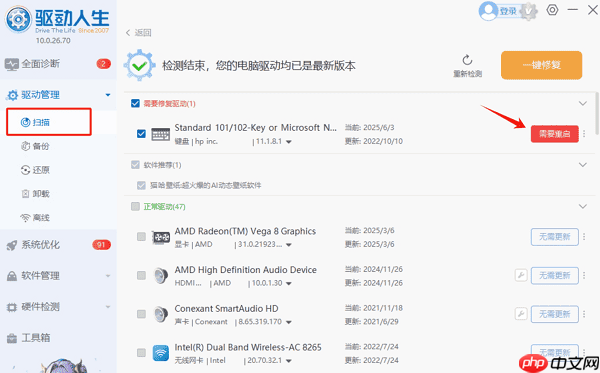The width and height of the screenshot is (600, 373).
Task: Check the Intel Dual Band Wireless-AC 8265 checkbox
Action: [141, 353]
